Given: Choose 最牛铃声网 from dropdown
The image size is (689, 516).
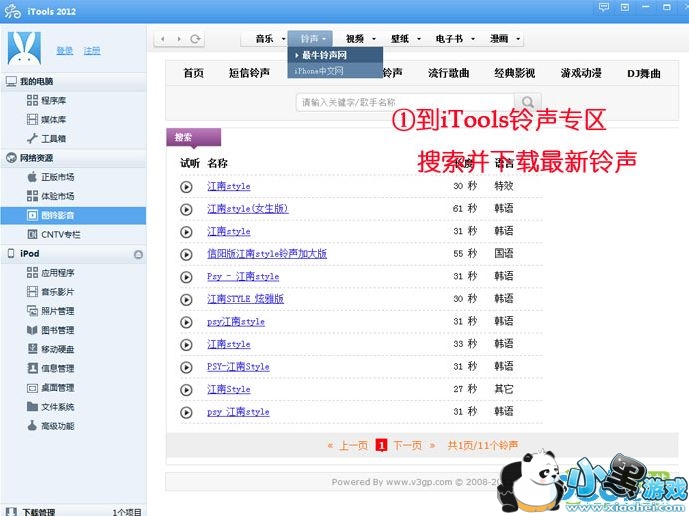Looking at the screenshot, I should (335, 55).
